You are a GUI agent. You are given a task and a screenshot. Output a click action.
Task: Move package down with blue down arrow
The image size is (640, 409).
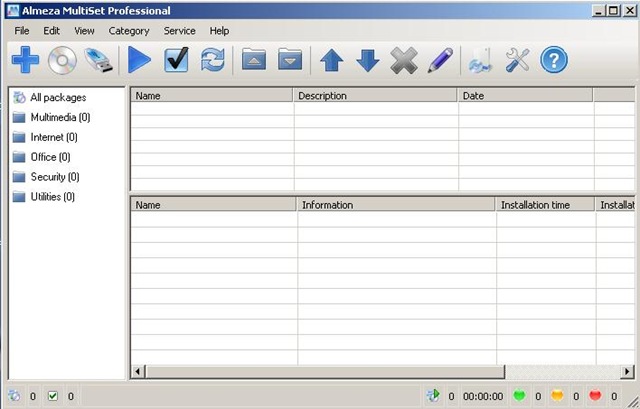367,60
